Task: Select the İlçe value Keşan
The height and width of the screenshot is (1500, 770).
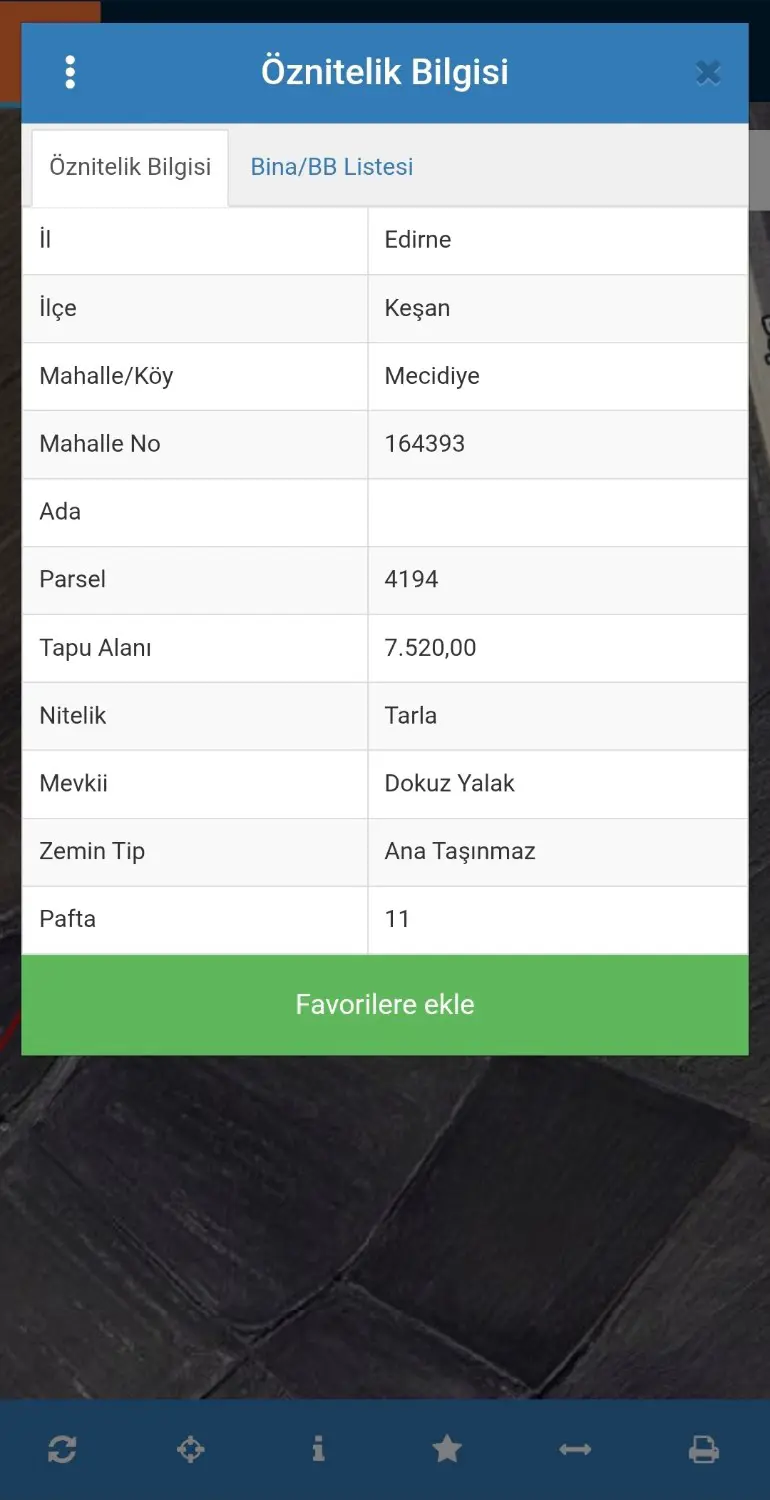Action: (x=417, y=307)
